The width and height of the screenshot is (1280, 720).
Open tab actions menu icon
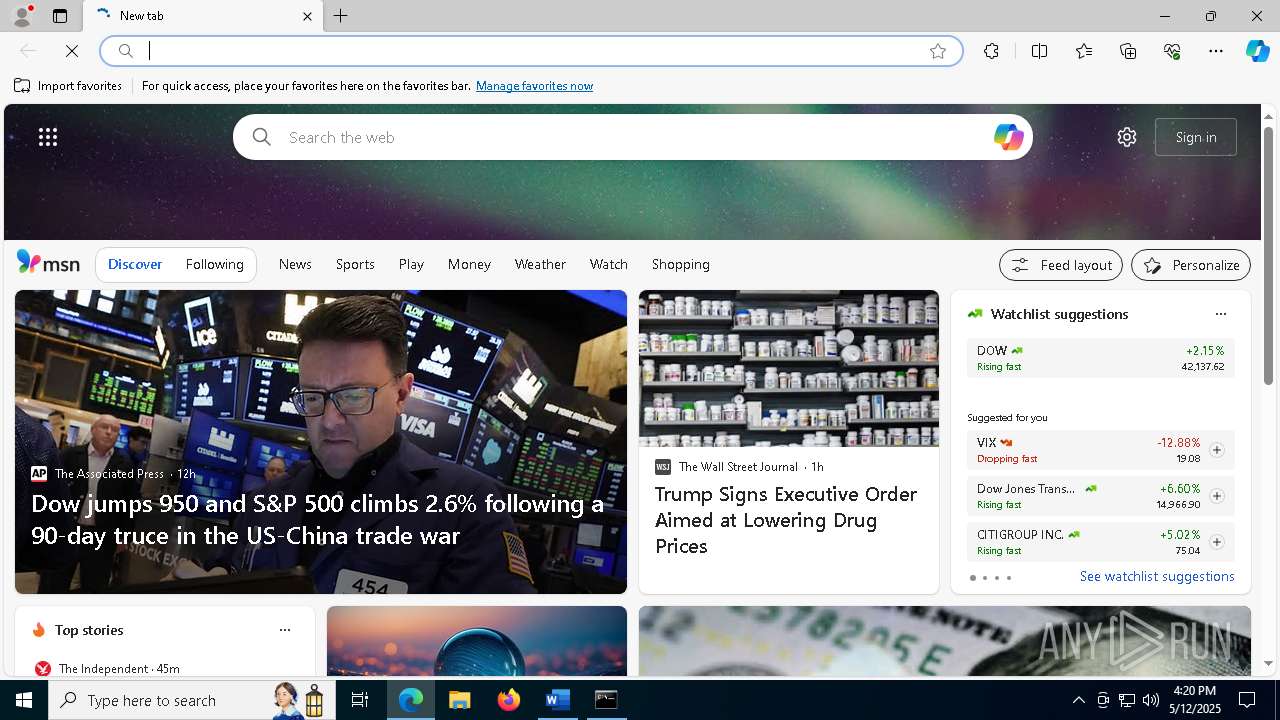60,16
